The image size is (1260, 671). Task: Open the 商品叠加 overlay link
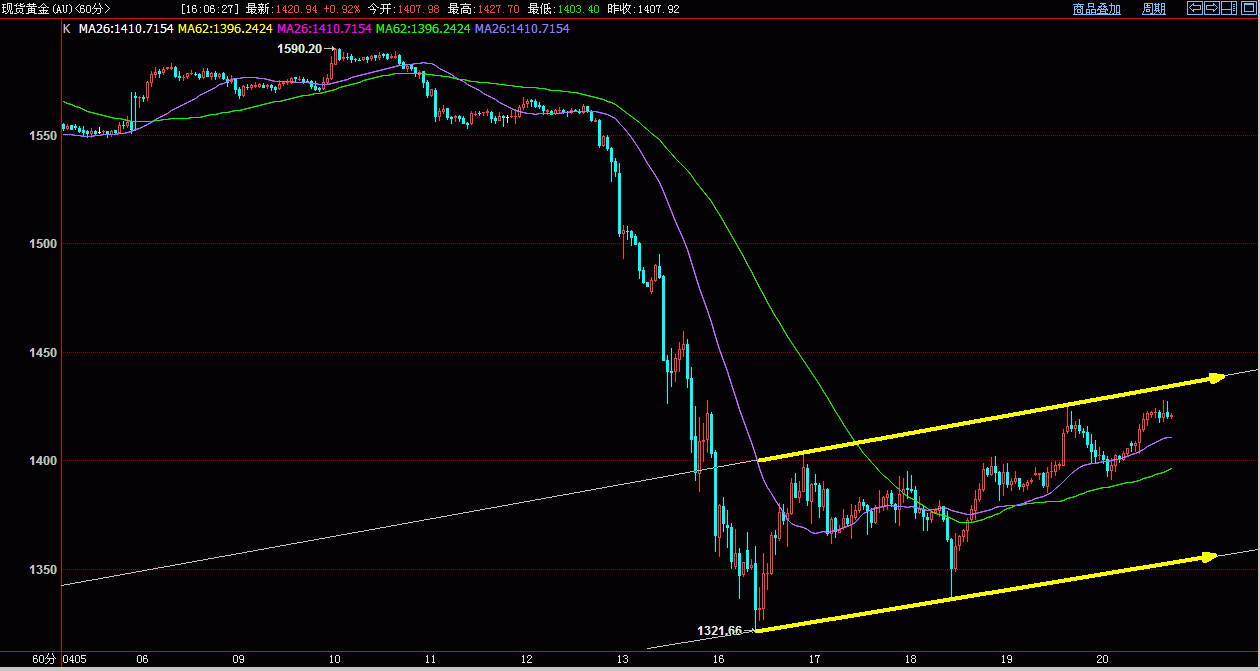click(x=1097, y=9)
